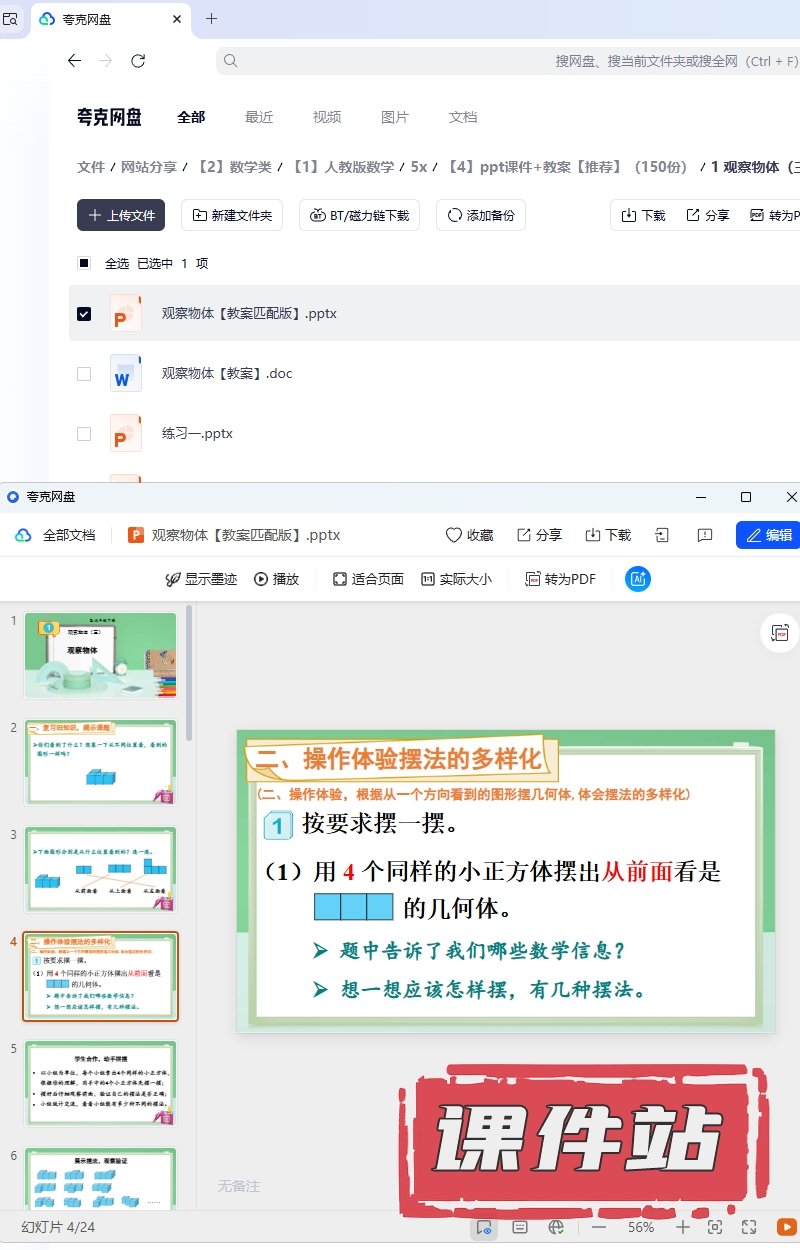Reload page with browser refresh icon

click(x=138, y=61)
